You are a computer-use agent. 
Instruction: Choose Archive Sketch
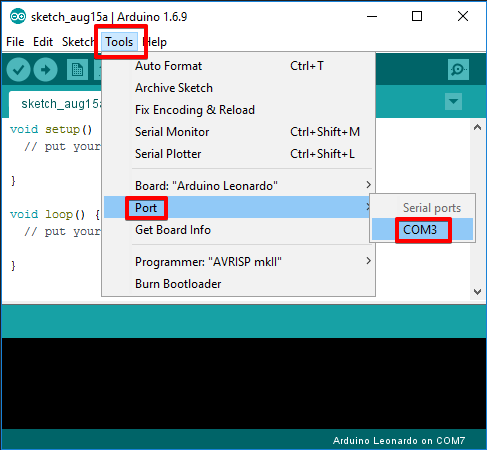click(238, 88)
